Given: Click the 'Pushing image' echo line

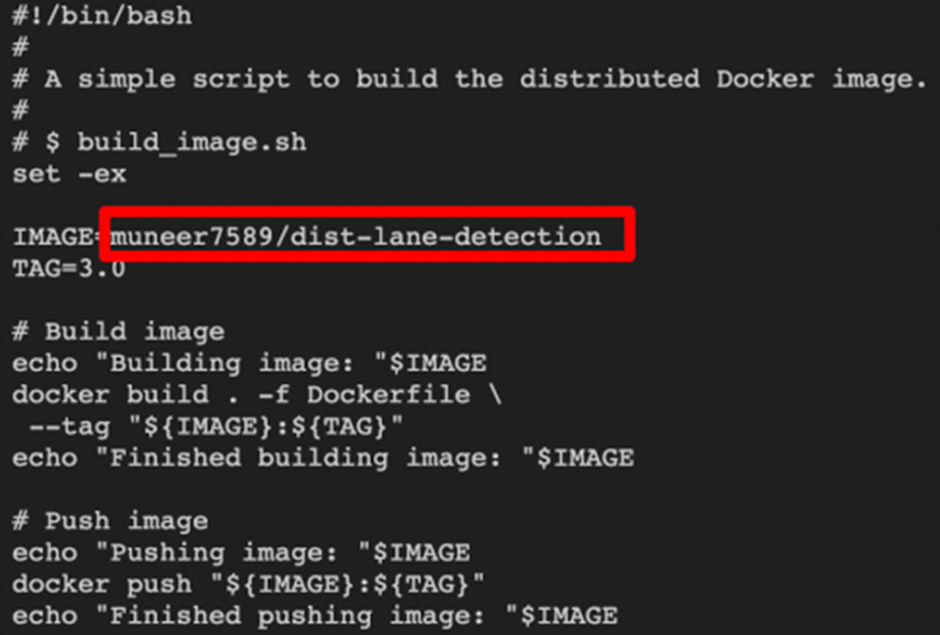Looking at the screenshot, I should (x=241, y=552).
